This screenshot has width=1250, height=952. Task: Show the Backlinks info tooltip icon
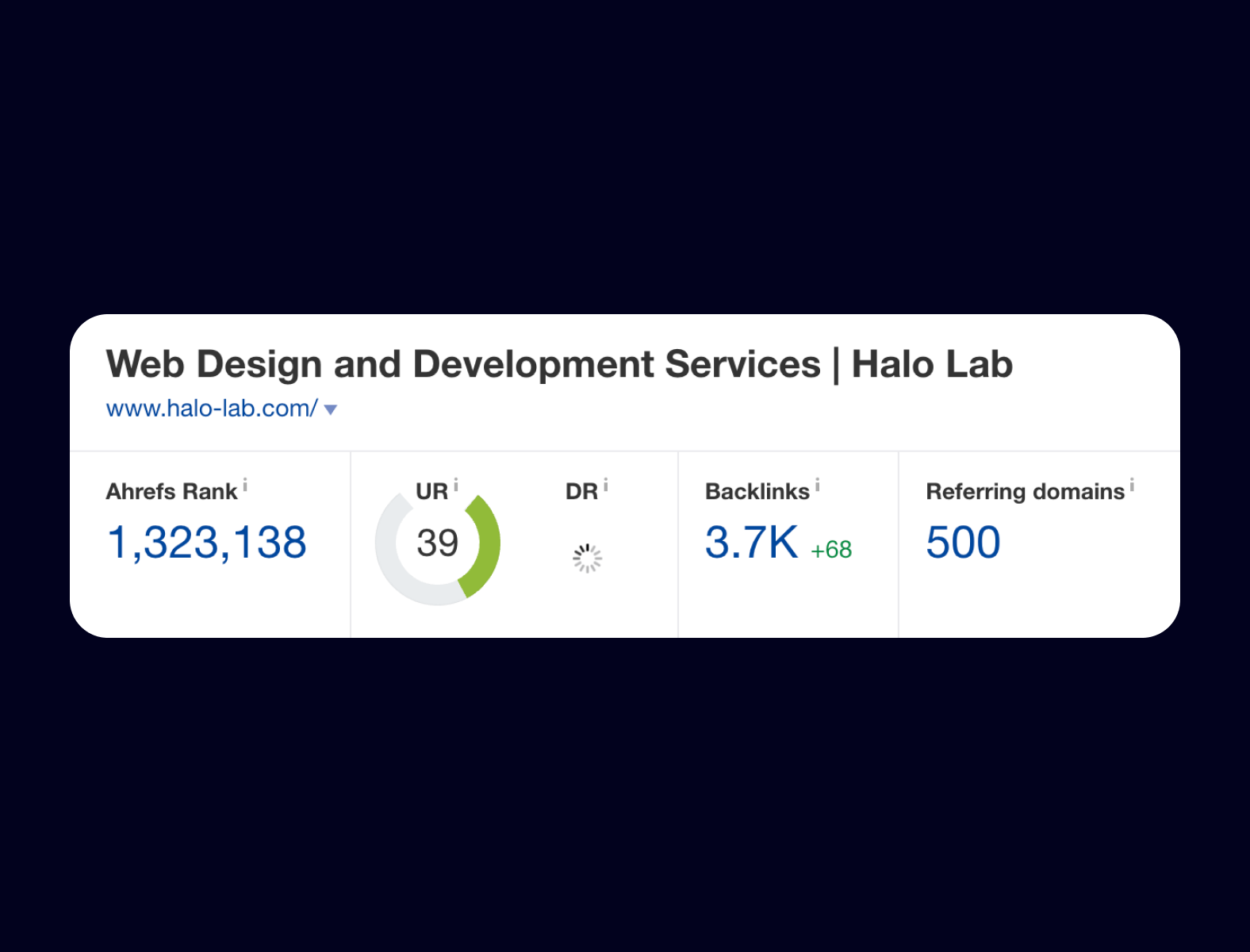[x=818, y=485]
